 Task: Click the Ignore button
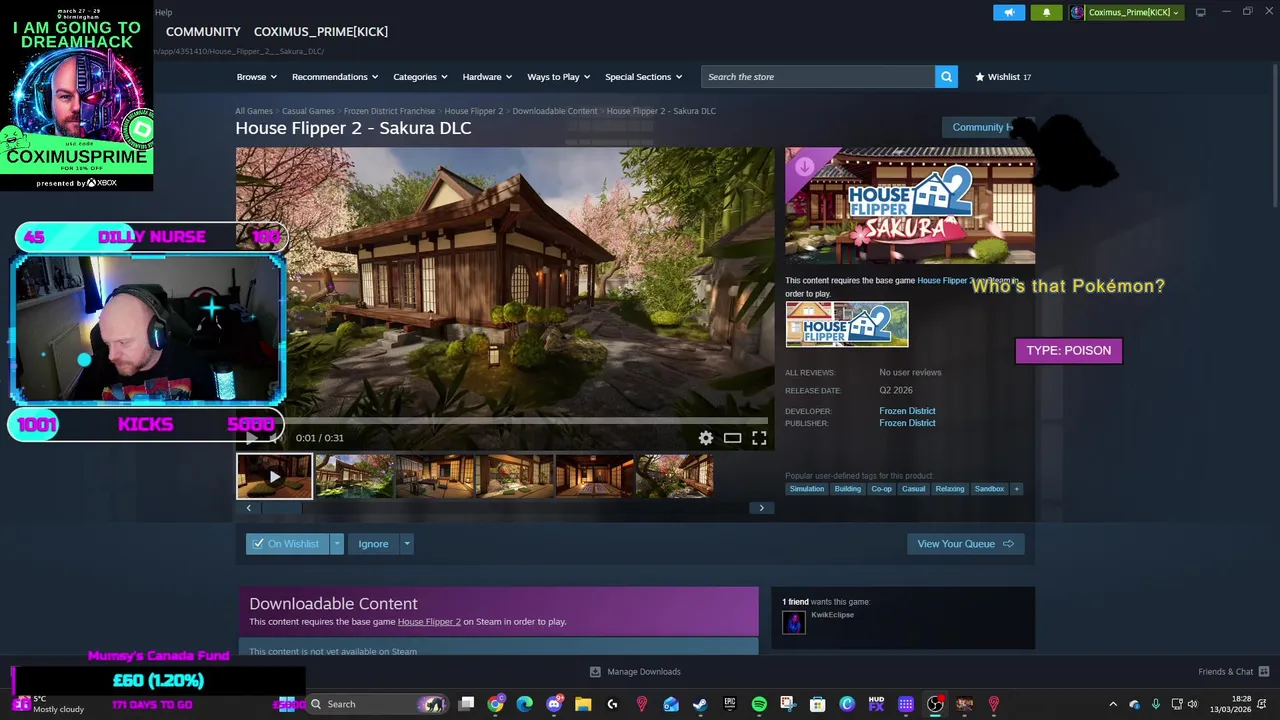tap(373, 544)
